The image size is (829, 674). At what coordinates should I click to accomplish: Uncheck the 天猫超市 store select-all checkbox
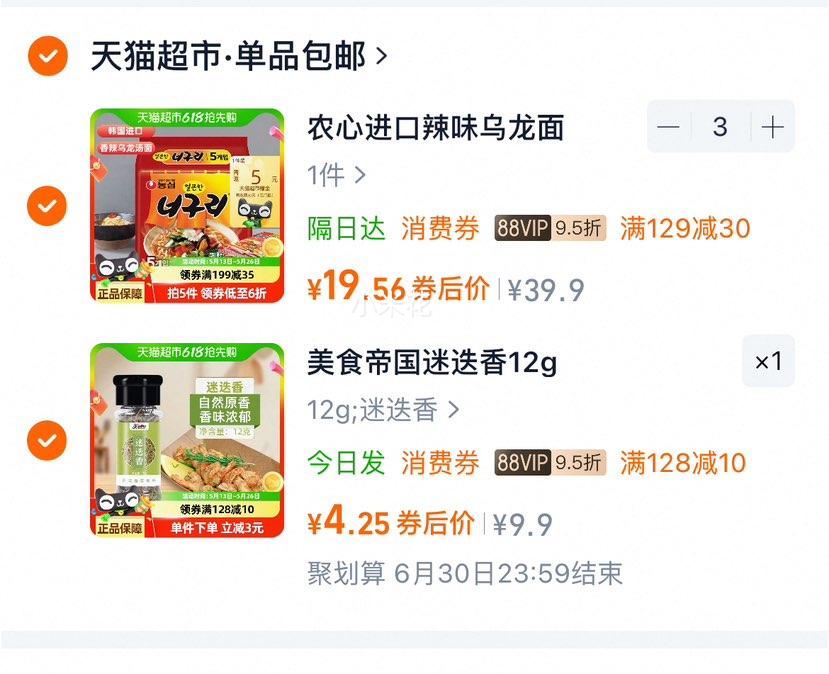pos(48,56)
